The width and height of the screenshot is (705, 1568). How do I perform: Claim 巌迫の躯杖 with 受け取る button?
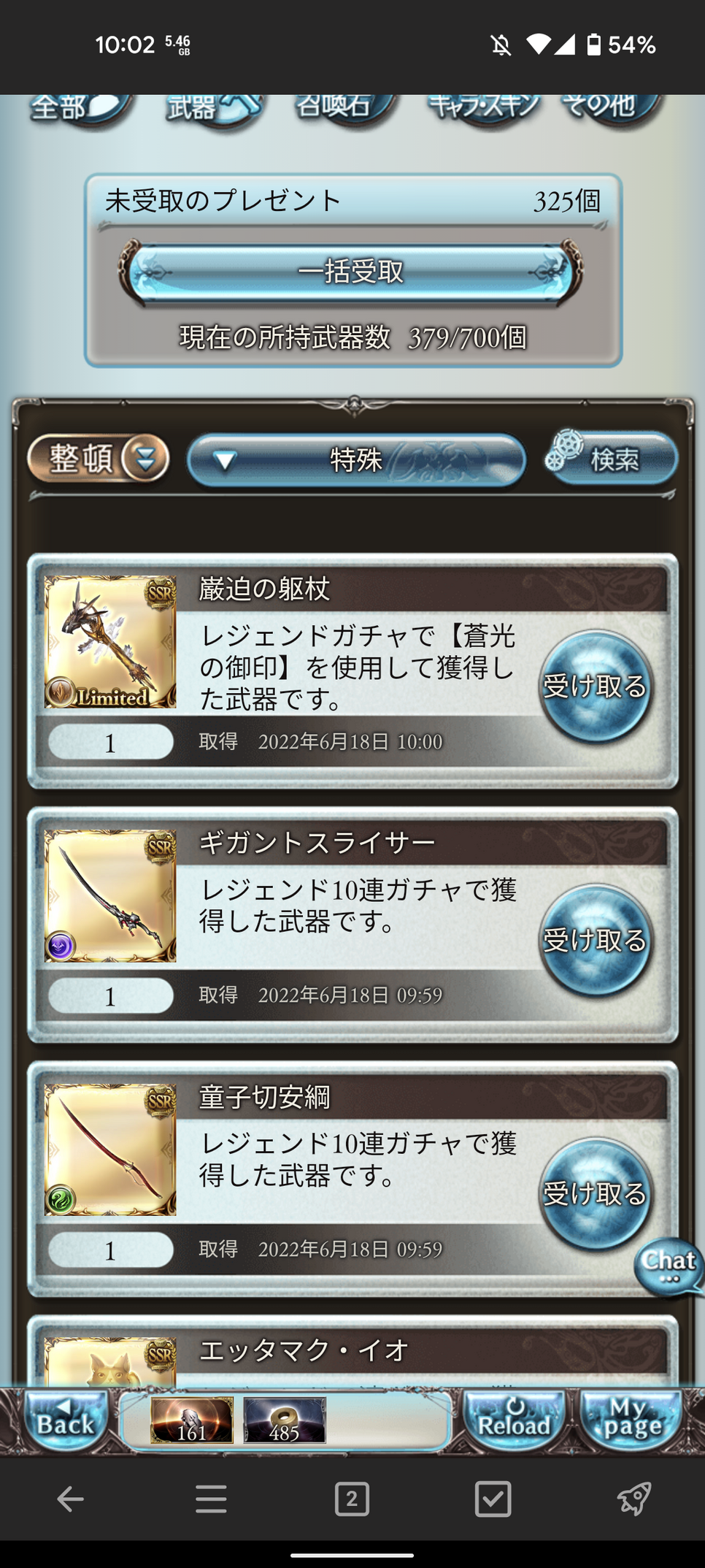(x=595, y=687)
